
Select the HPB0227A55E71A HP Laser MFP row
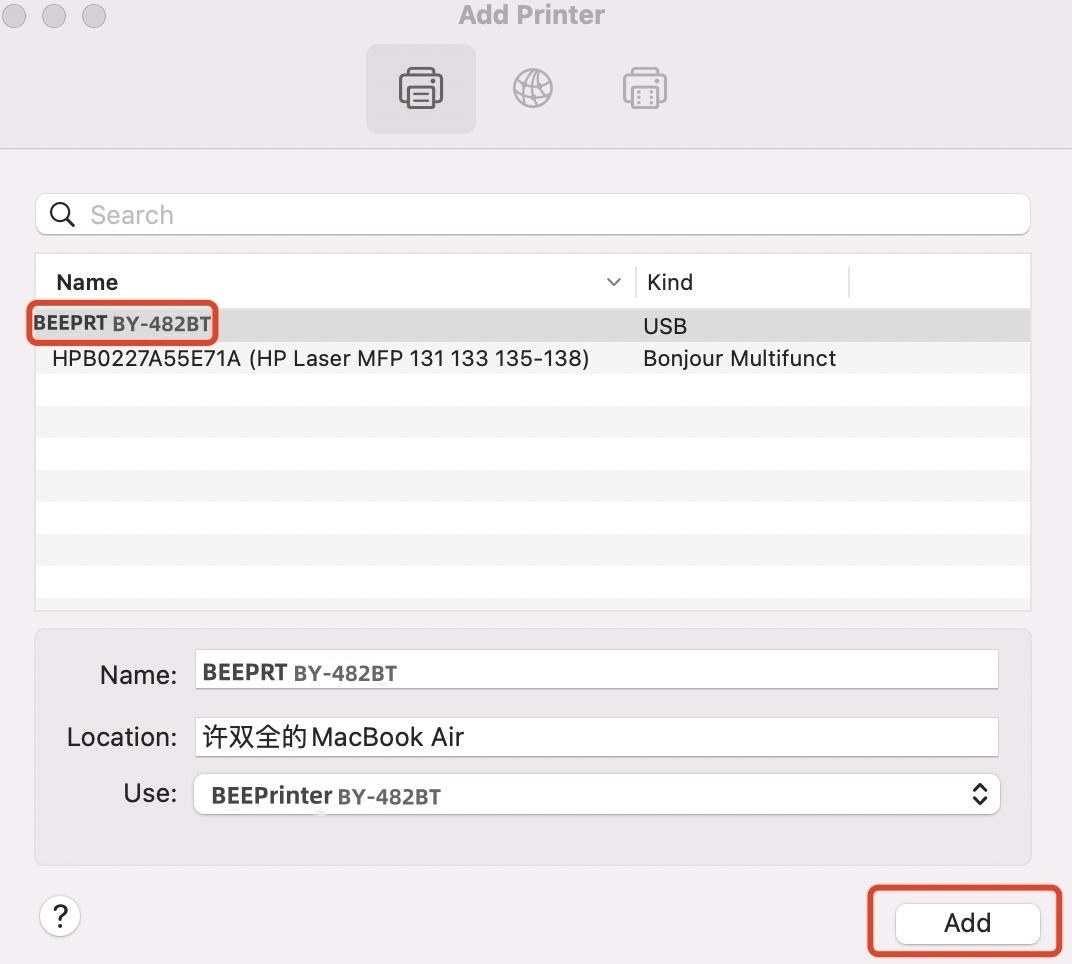[533, 358]
